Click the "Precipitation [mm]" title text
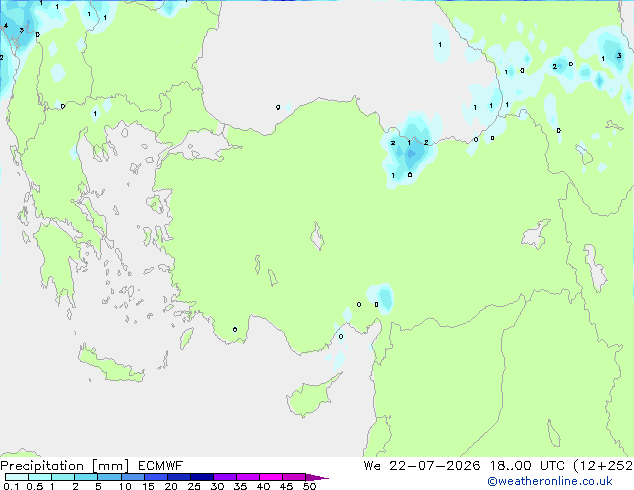Screen dimensions: 634x490 click(64, 466)
